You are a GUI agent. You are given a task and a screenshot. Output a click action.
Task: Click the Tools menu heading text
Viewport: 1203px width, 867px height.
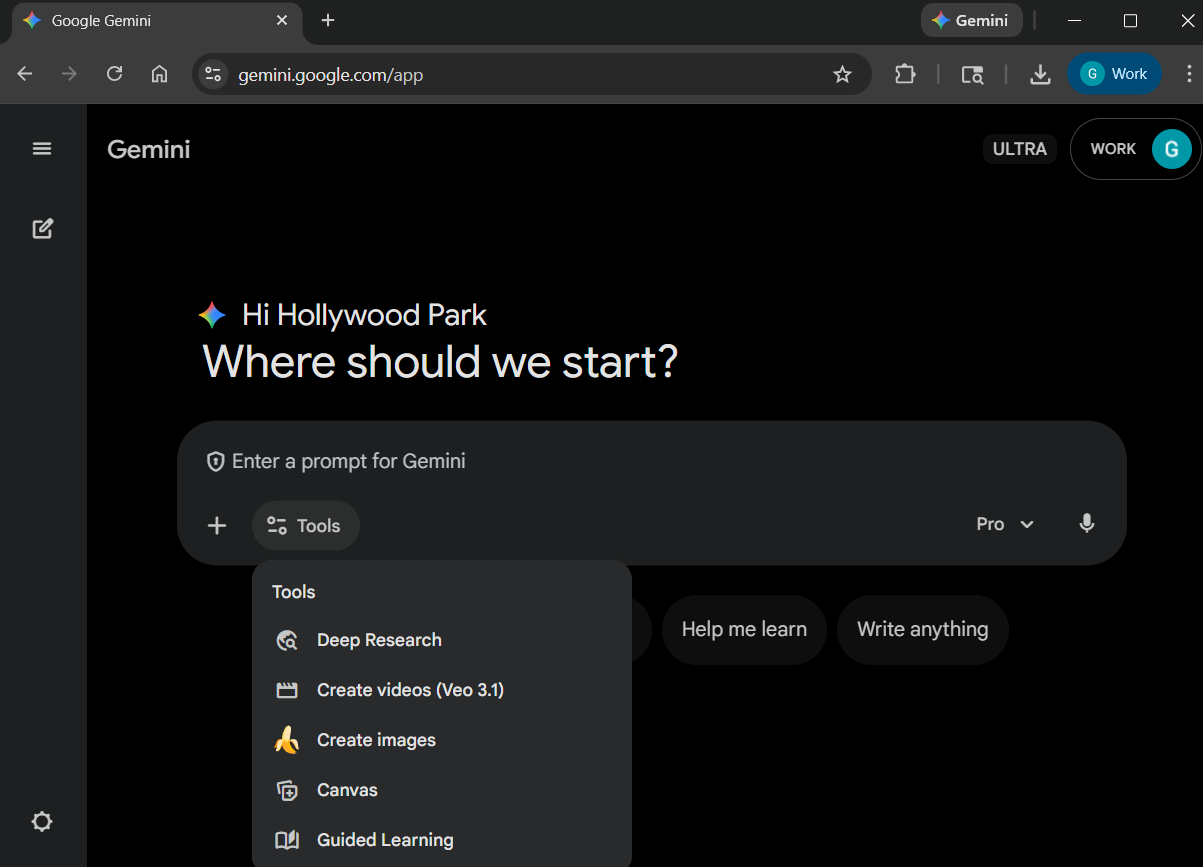pos(293,592)
